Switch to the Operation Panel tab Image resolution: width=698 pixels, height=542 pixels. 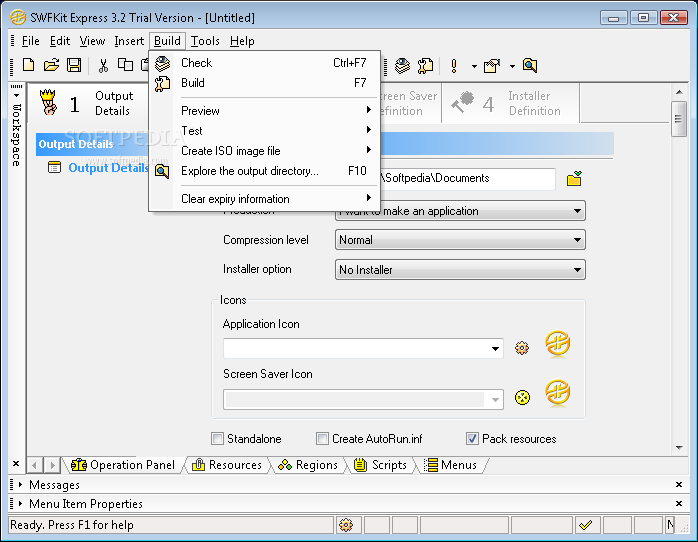click(123, 465)
